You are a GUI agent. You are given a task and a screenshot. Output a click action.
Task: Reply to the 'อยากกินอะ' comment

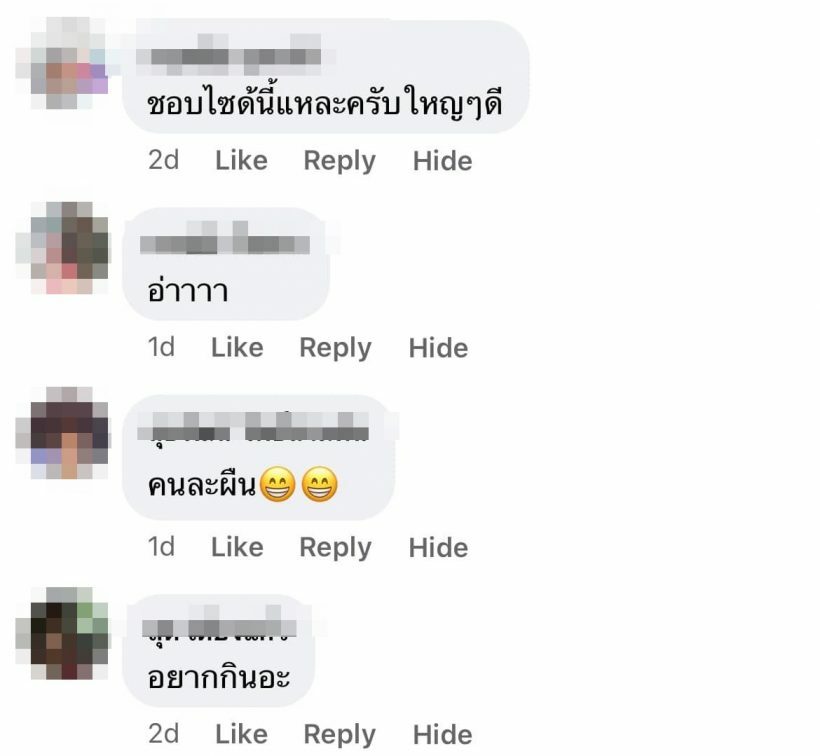[x=339, y=735]
